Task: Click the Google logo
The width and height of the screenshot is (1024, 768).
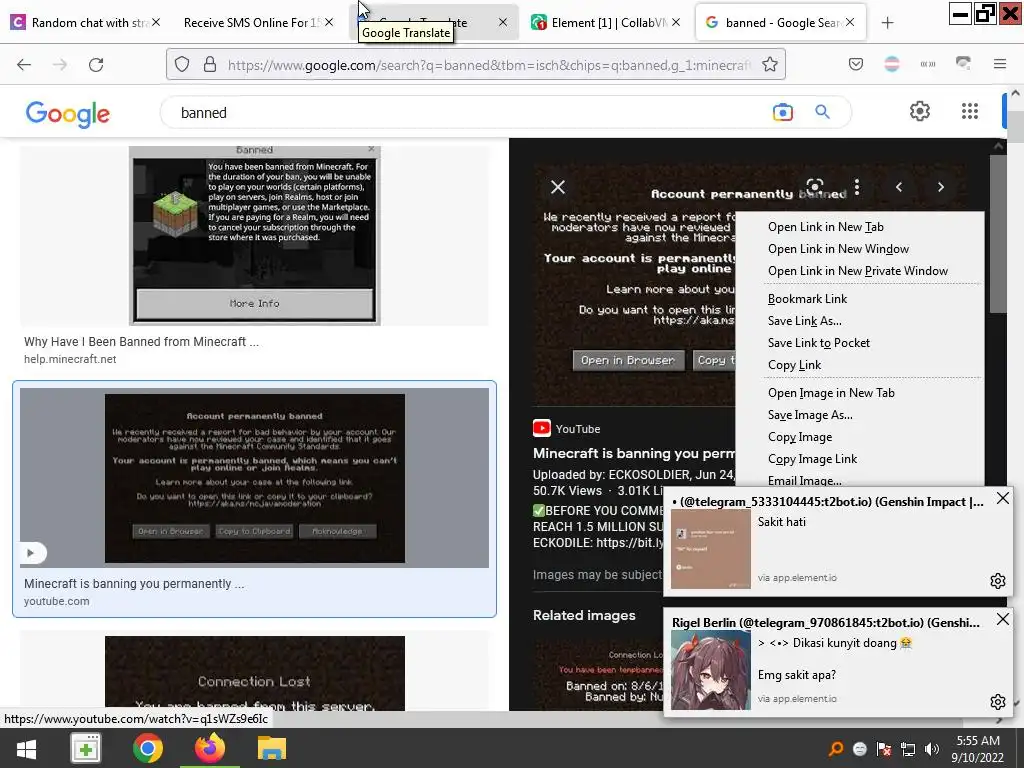Action: [68, 114]
